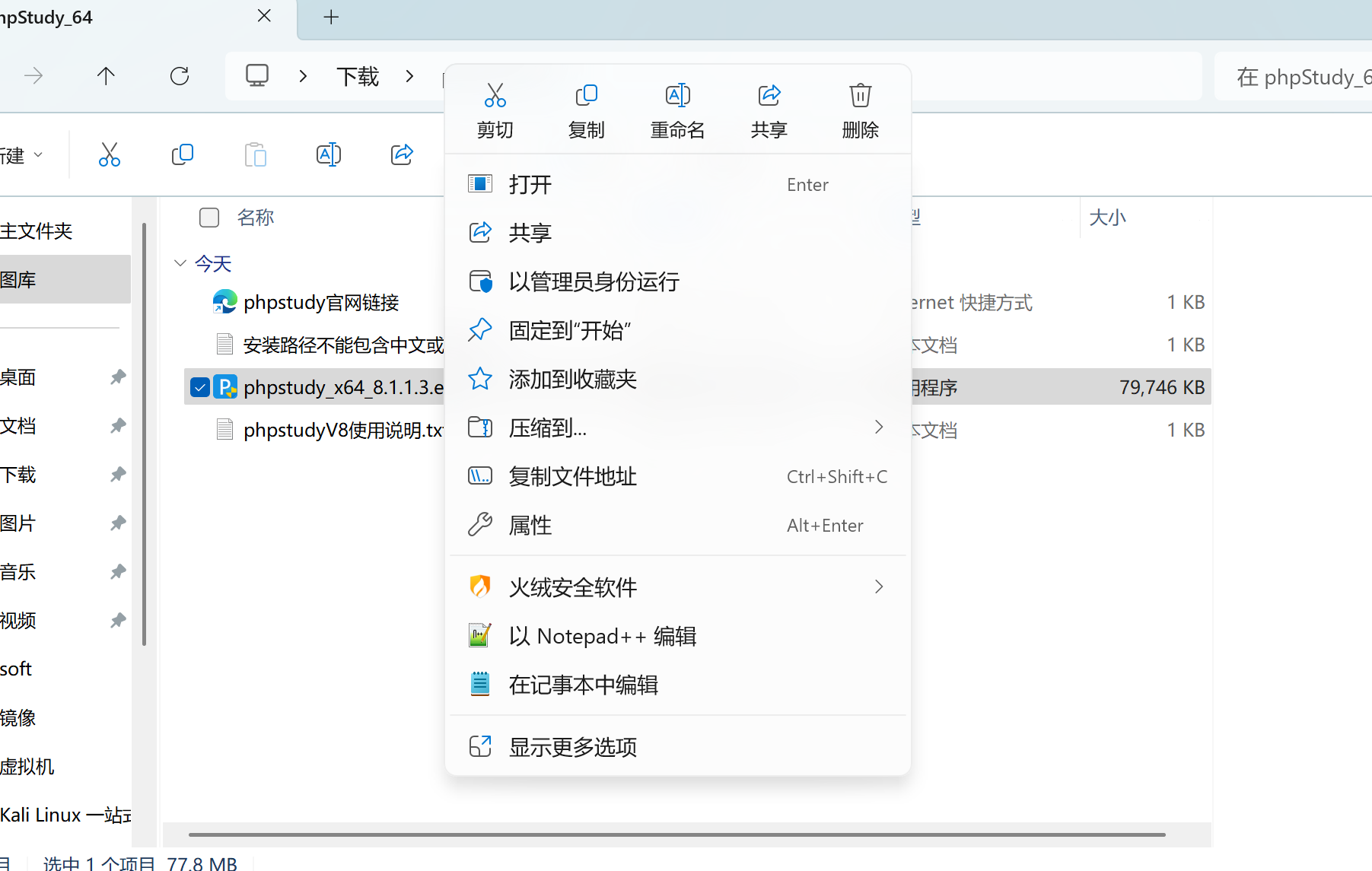Click This PC monitor icon in address bar
The image size is (1372, 871).
pos(257,76)
